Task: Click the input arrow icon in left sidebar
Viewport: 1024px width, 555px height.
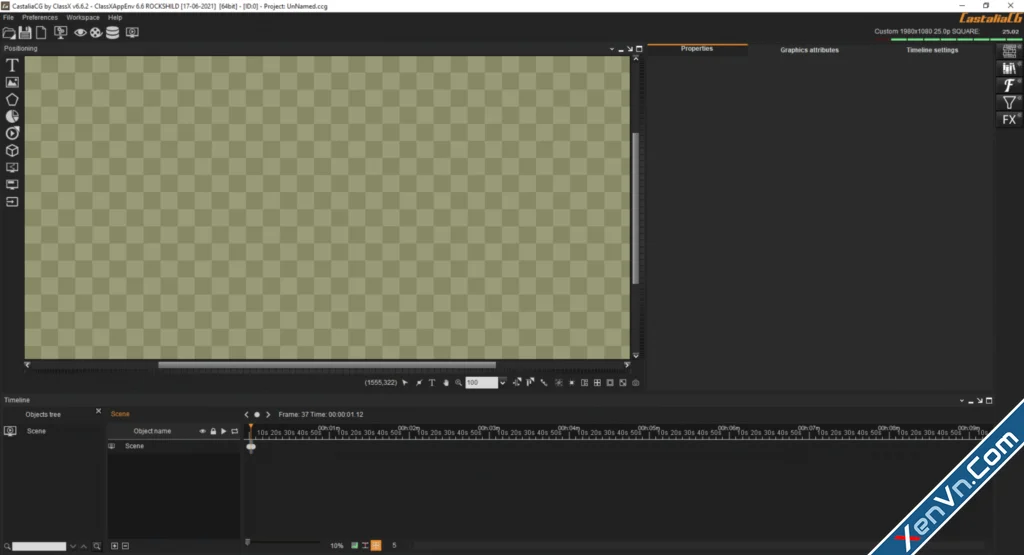Action: (x=12, y=202)
